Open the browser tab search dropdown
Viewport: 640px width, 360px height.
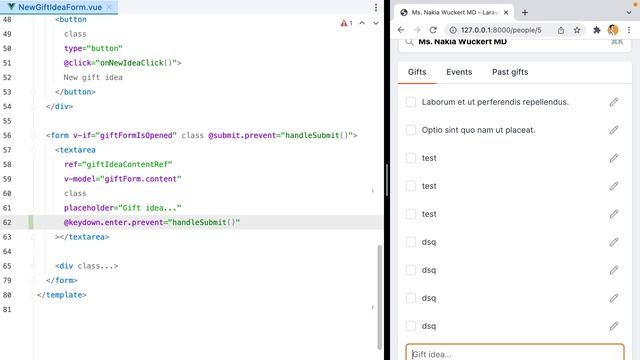[x=629, y=13]
